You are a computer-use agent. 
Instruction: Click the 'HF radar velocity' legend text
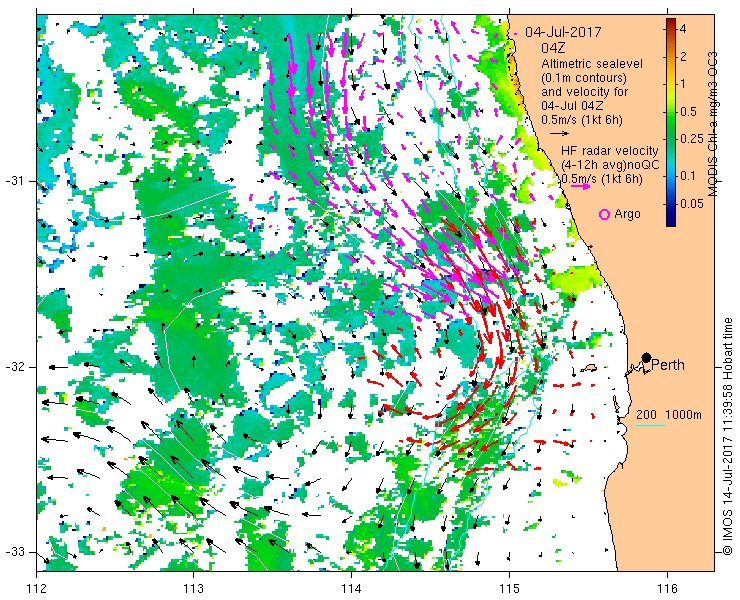click(x=610, y=151)
